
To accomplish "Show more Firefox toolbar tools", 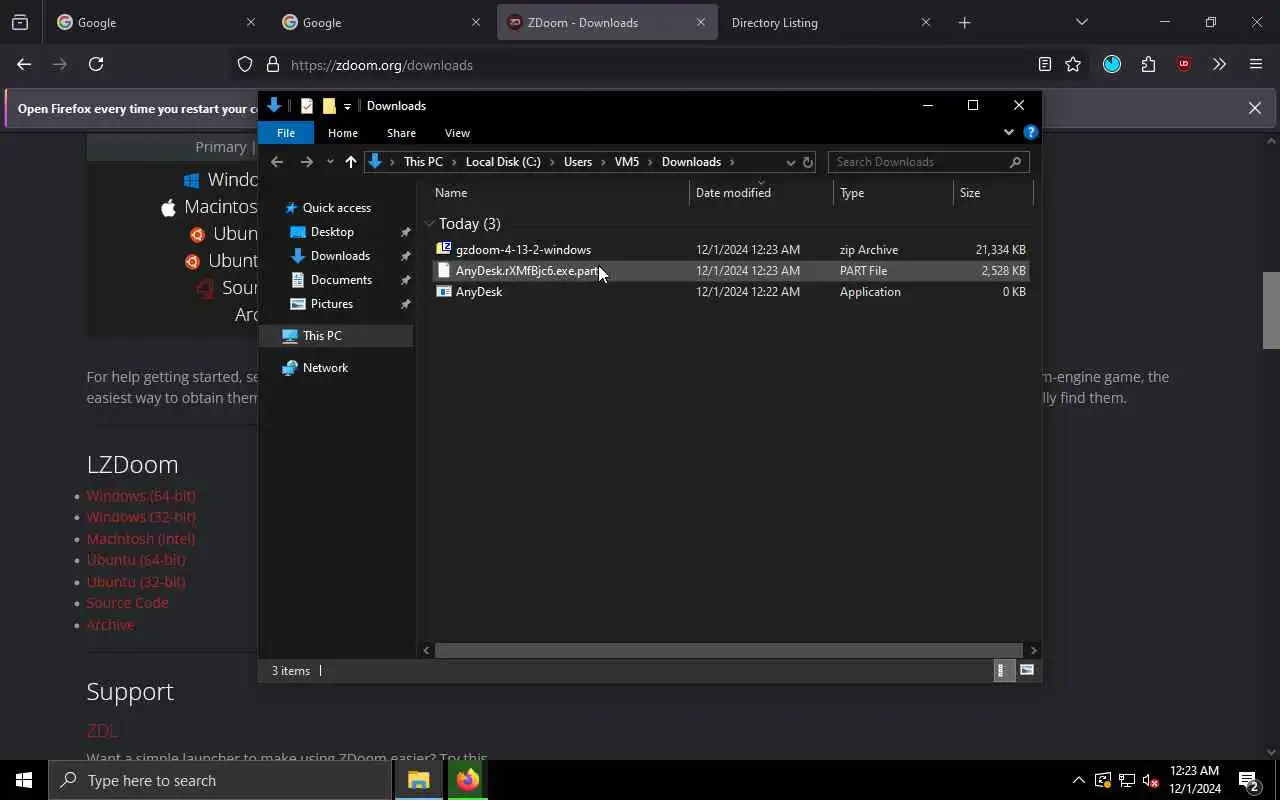I will (1219, 64).
